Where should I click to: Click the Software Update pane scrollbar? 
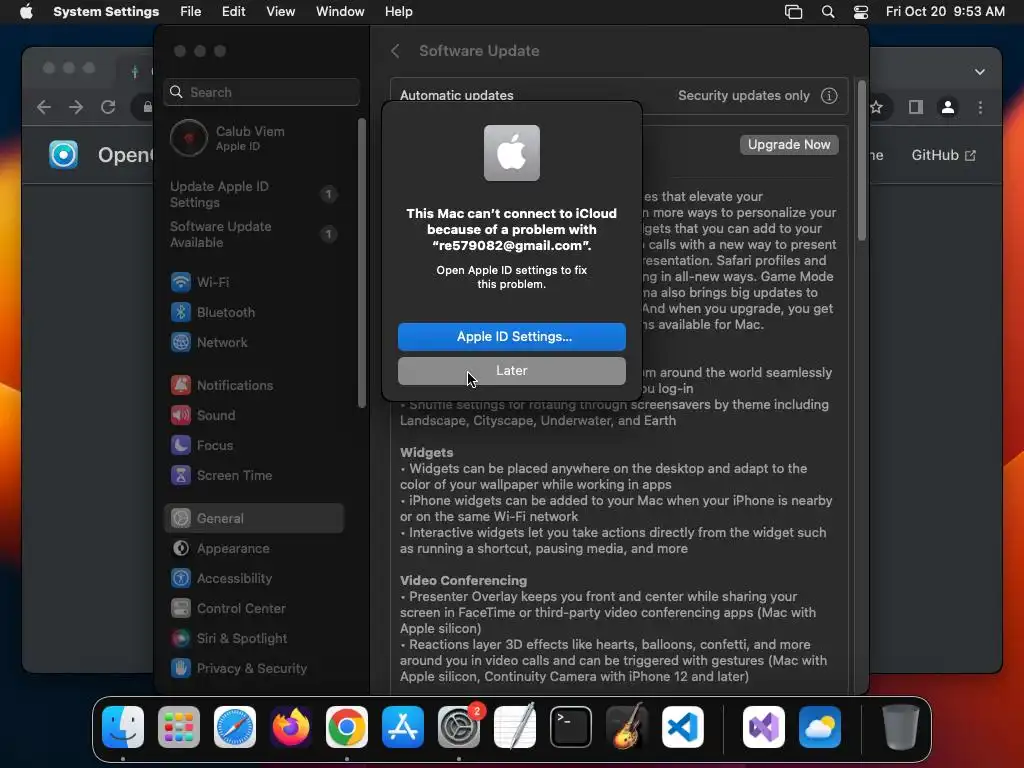pyautogui.click(x=862, y=161)
